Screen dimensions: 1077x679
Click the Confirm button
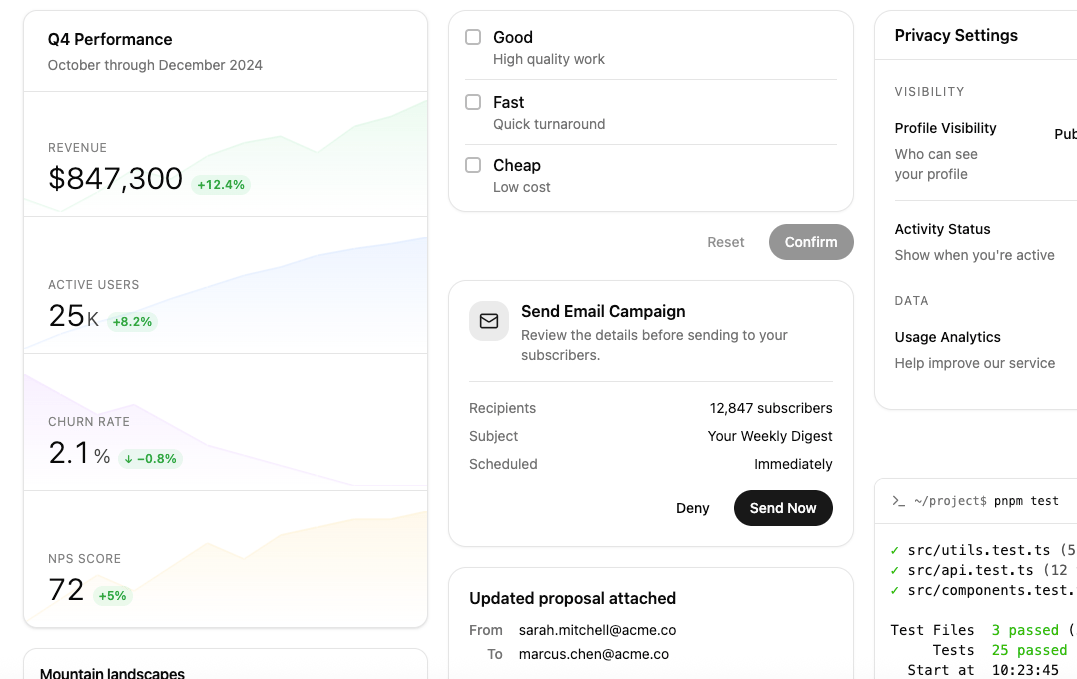pyautogui.click(x=811, y=242)
